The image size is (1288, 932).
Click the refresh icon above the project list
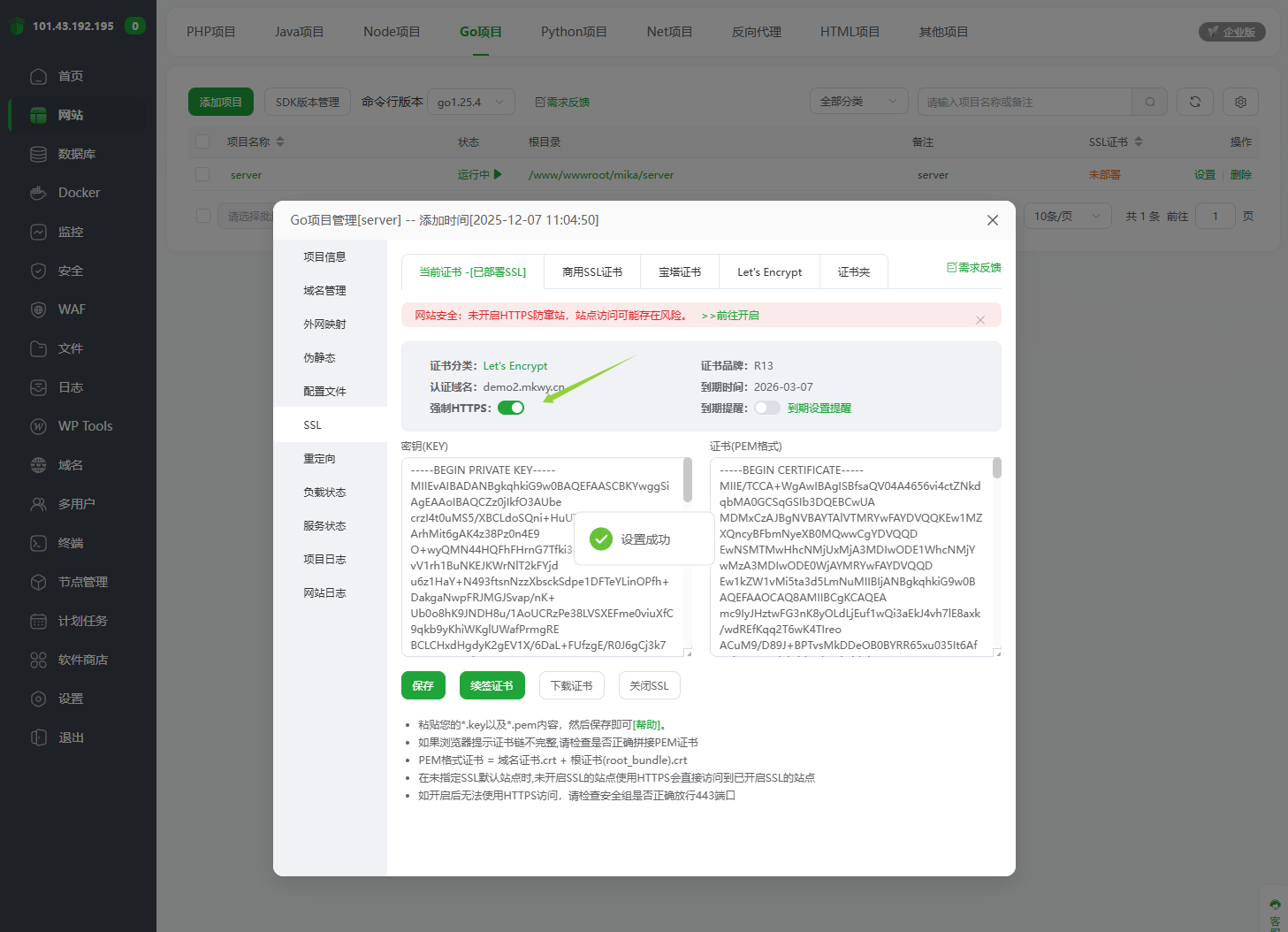point(1194,102)
